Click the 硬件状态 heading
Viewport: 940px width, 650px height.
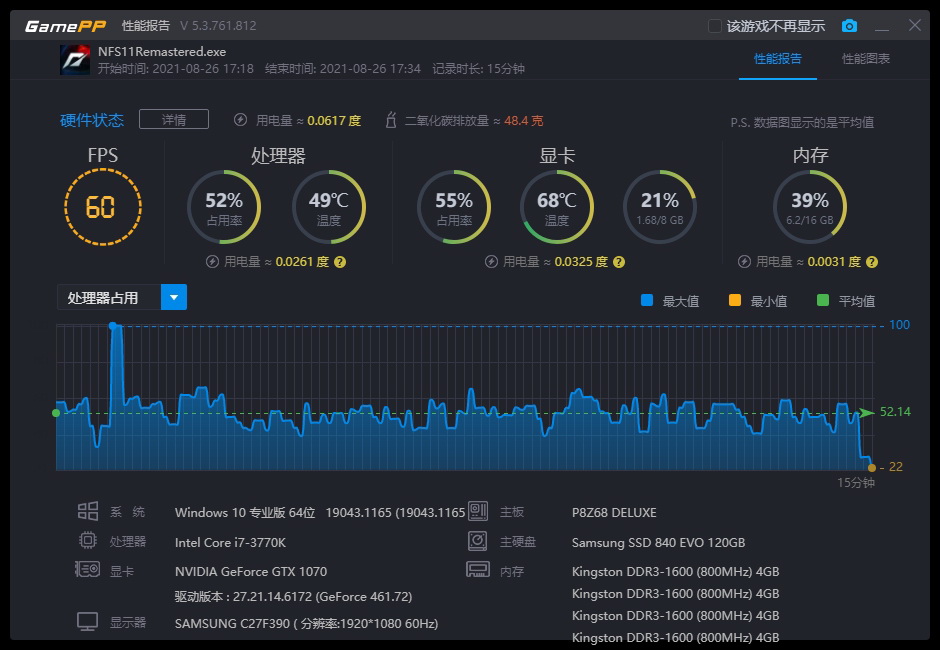click(x=92, y=121)
